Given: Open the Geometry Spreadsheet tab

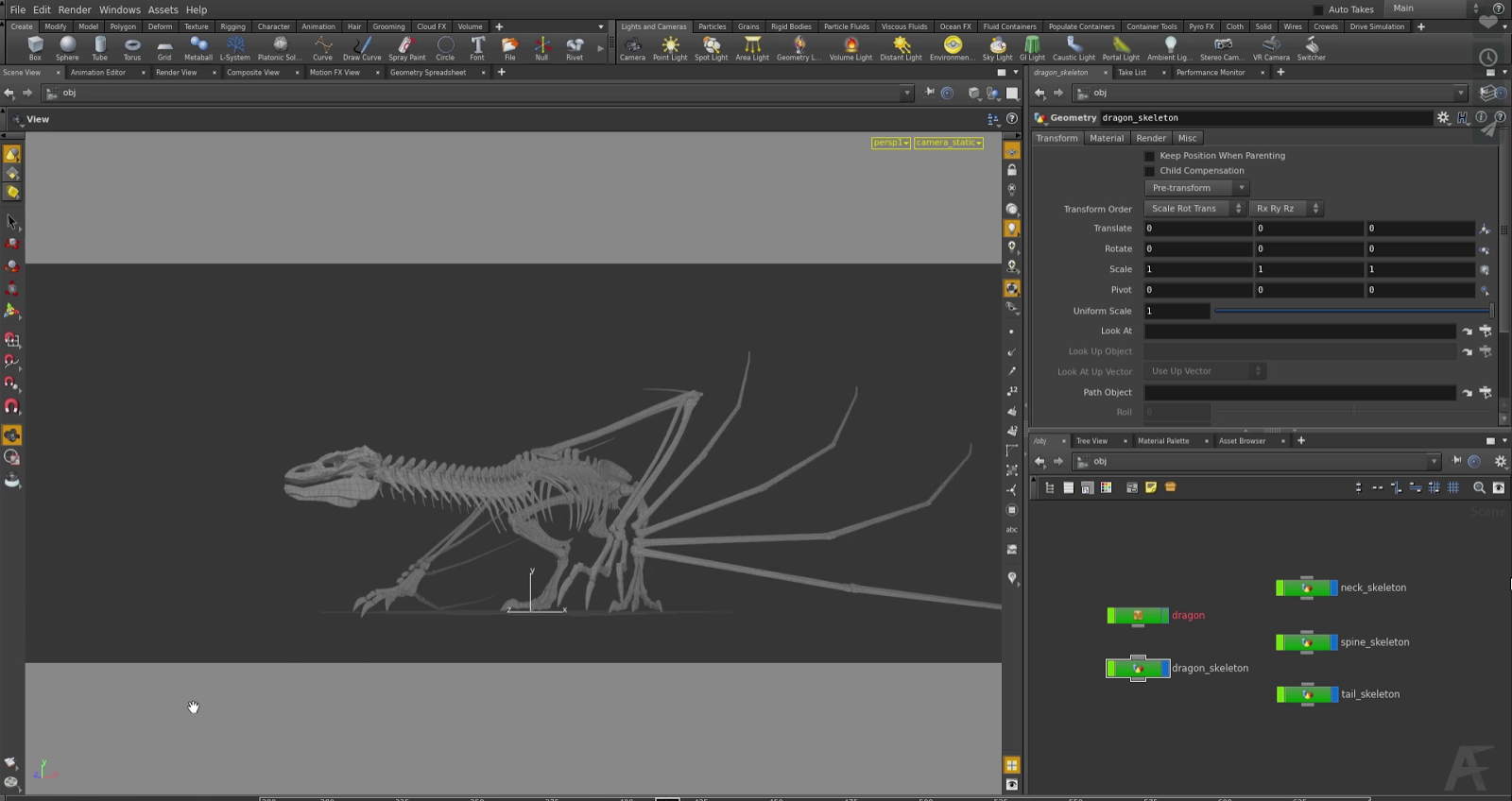Looking at the screenshot, I should coord(428,73).
